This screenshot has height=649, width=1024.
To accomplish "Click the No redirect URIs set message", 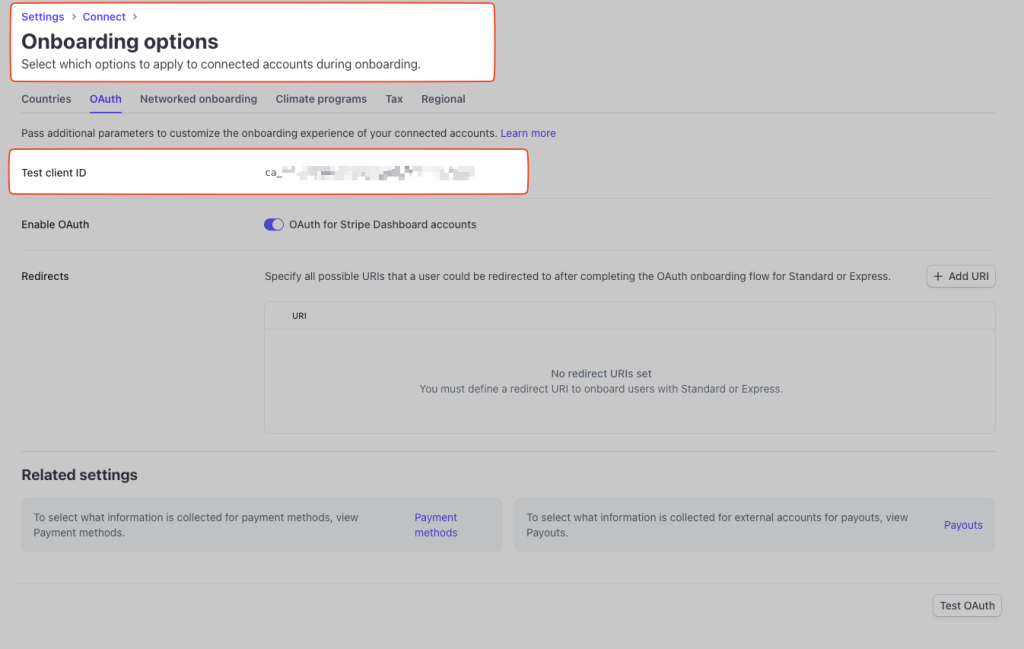I will (601, 373).
